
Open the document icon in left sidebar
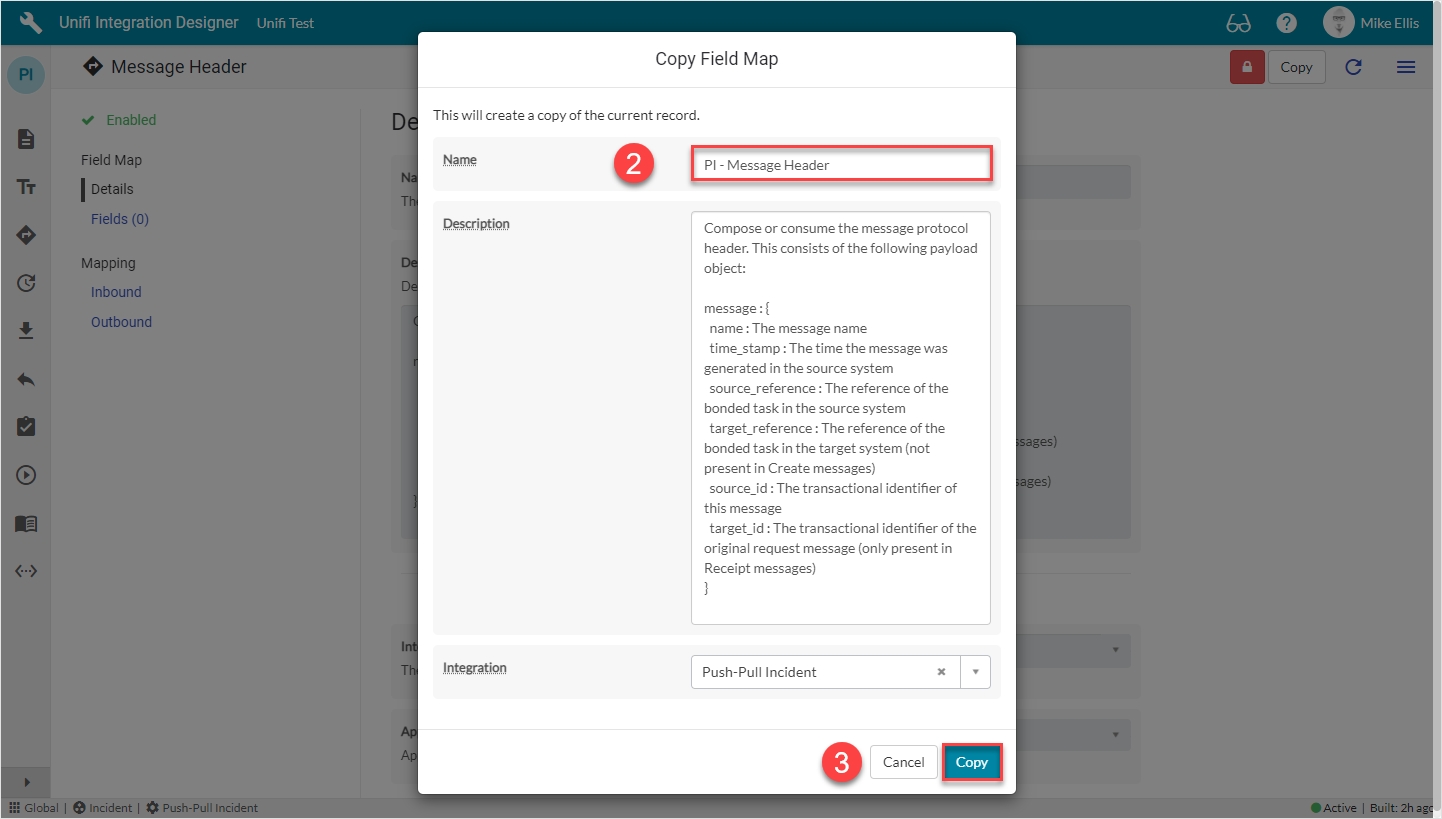click(26, 139)
